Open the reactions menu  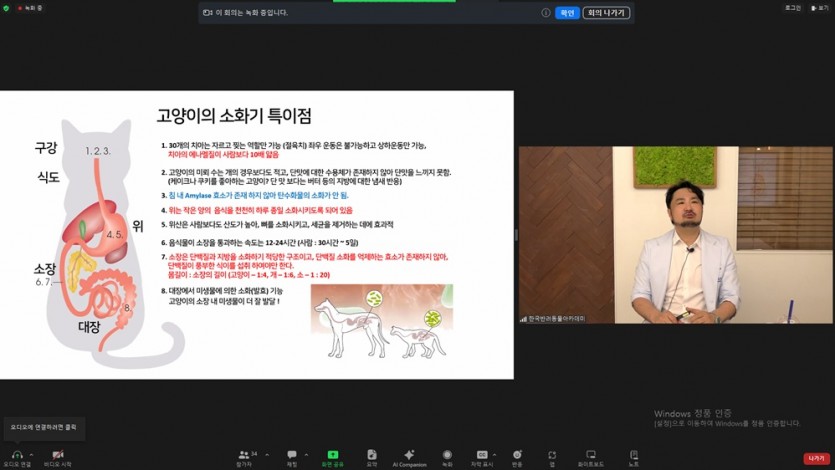[x=517, y=458]
